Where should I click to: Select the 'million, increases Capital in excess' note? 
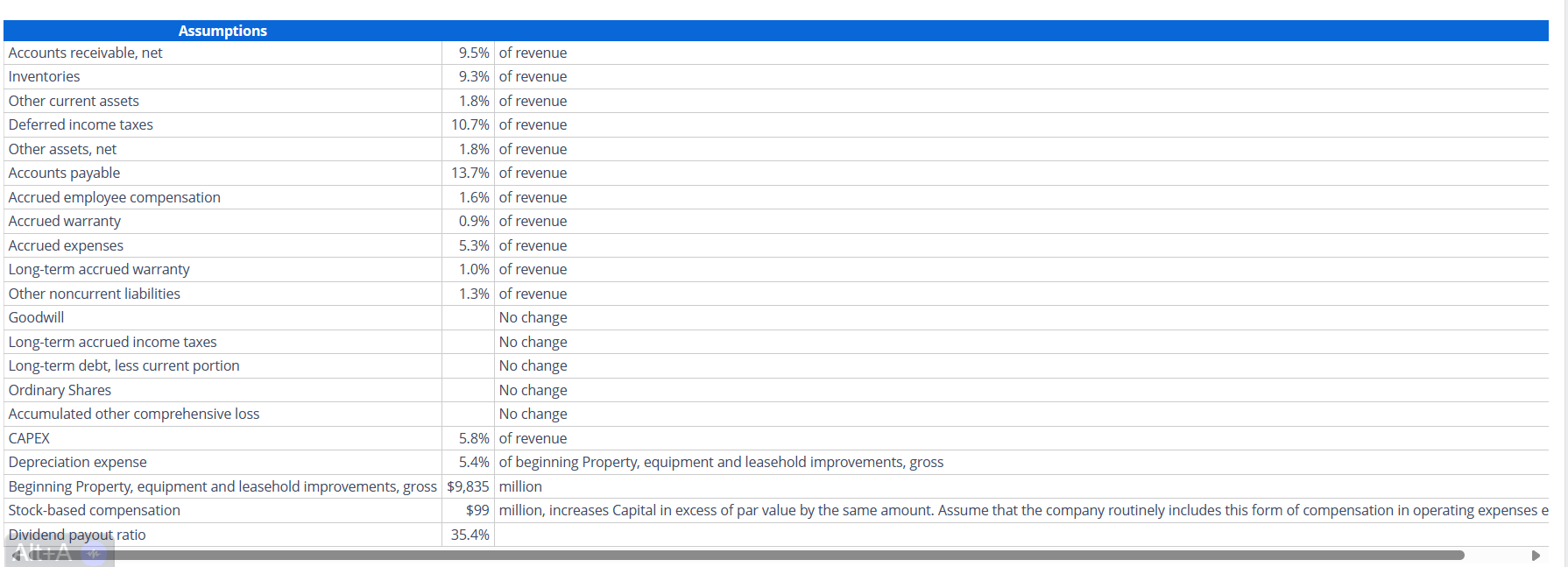[x=1023, y=510]
